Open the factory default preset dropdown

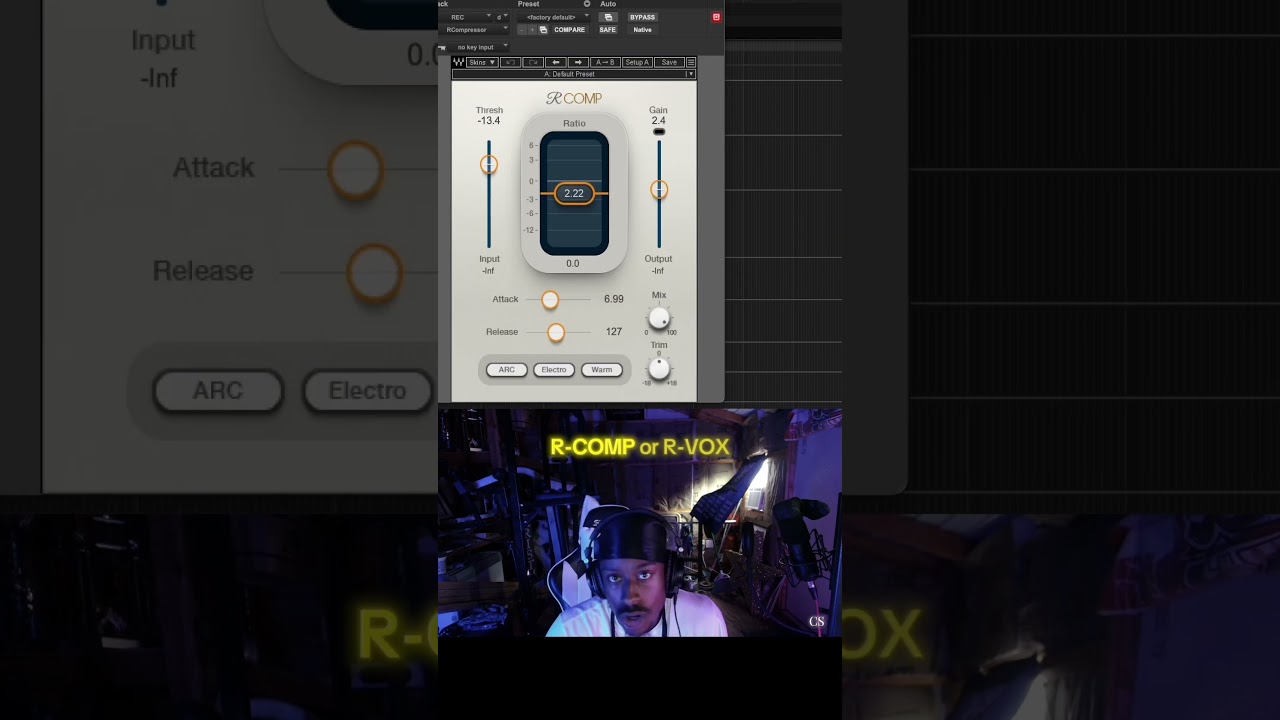pyautogui.click(x=553, y=17)
